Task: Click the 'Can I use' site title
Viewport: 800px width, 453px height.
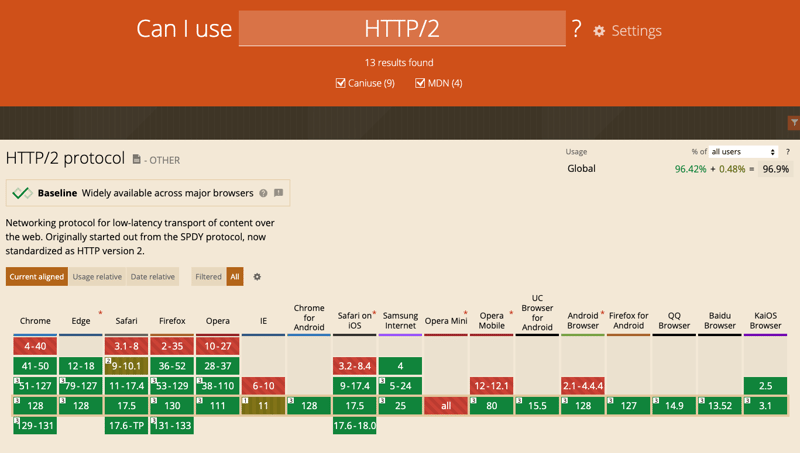Action: [184, 29]
